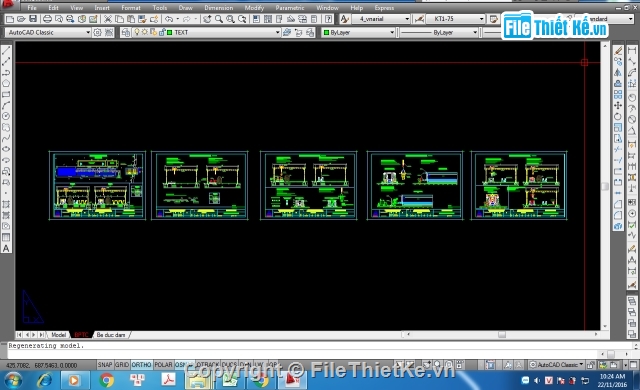Switch to the Model tab
This screenshot has height=390, width=640.
coord(58,335)
